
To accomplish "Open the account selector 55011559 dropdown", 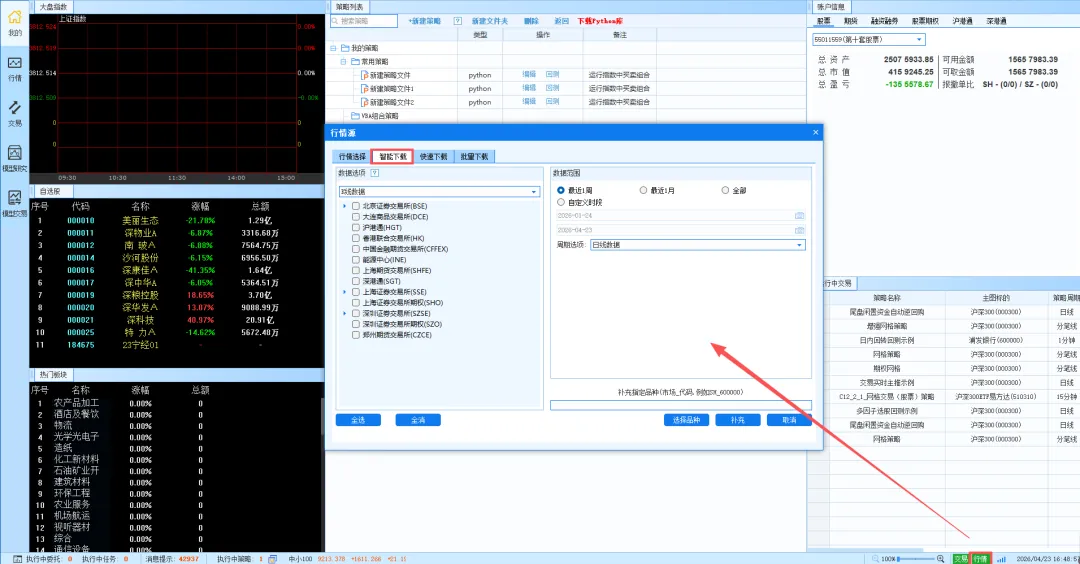I will click(868, 39).
